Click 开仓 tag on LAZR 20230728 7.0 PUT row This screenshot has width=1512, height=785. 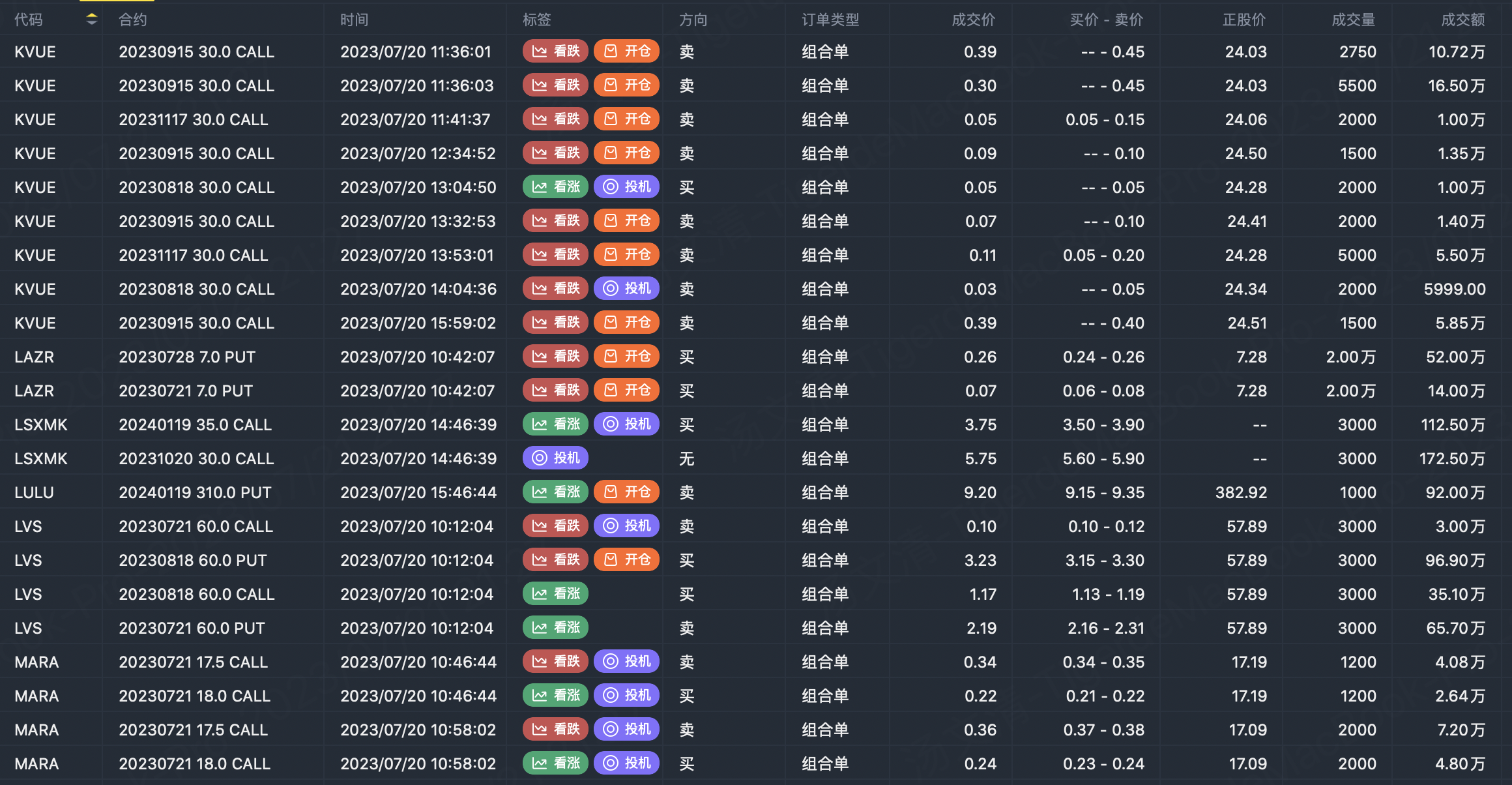tap(626, 357)
